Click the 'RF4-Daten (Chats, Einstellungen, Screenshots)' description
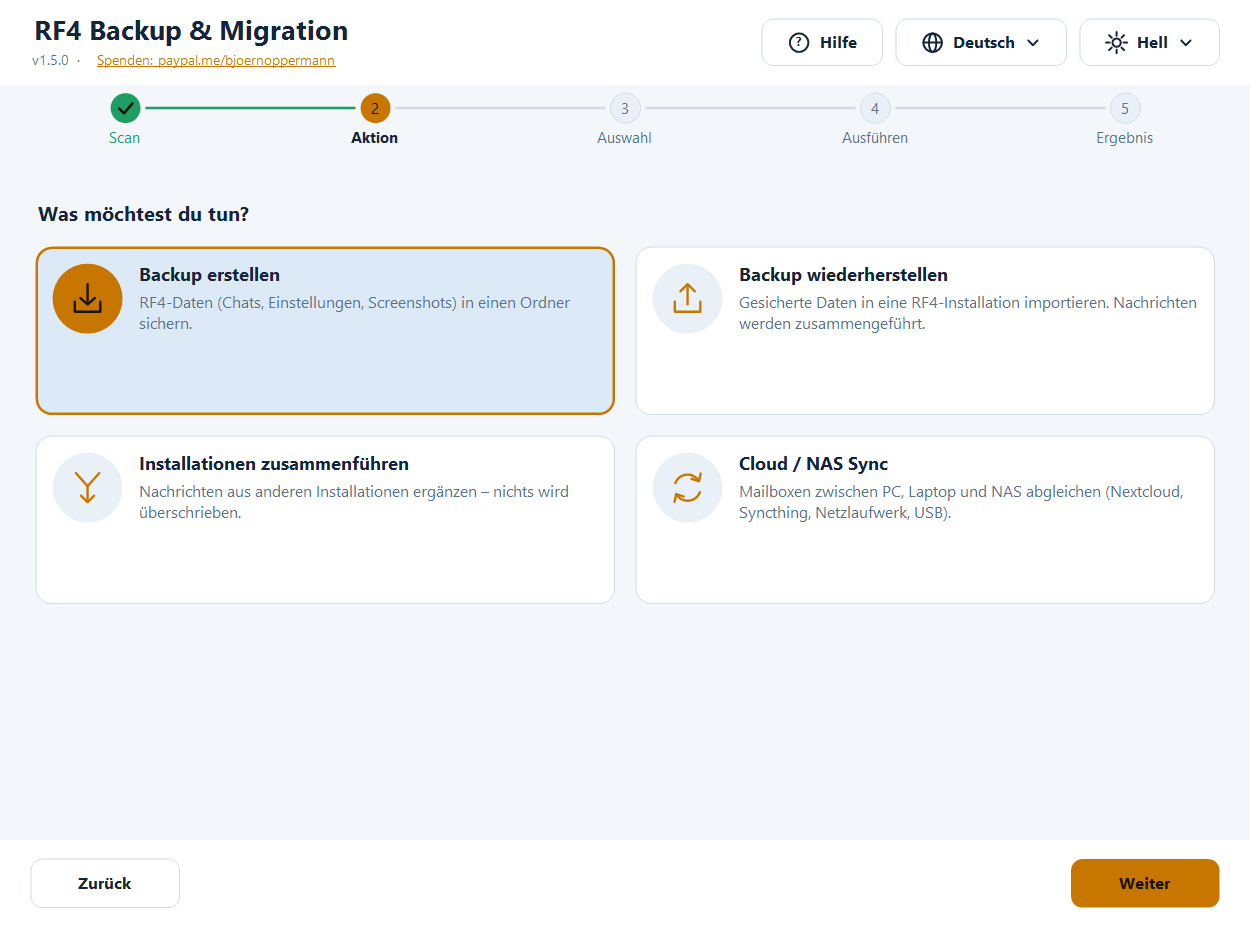The width and height of the screenshot is (1250, 925). click(355, 313)
